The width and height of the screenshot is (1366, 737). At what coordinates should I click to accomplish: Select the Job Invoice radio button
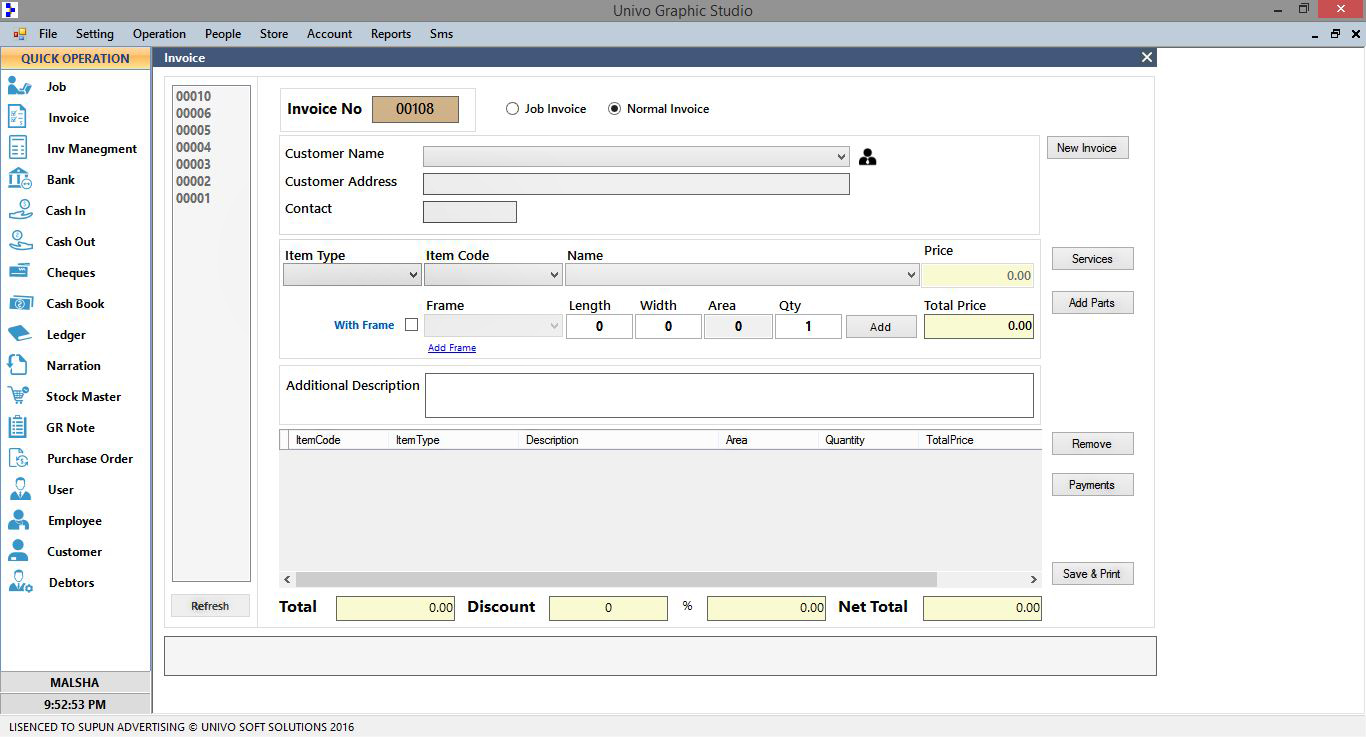click(513, 109)
